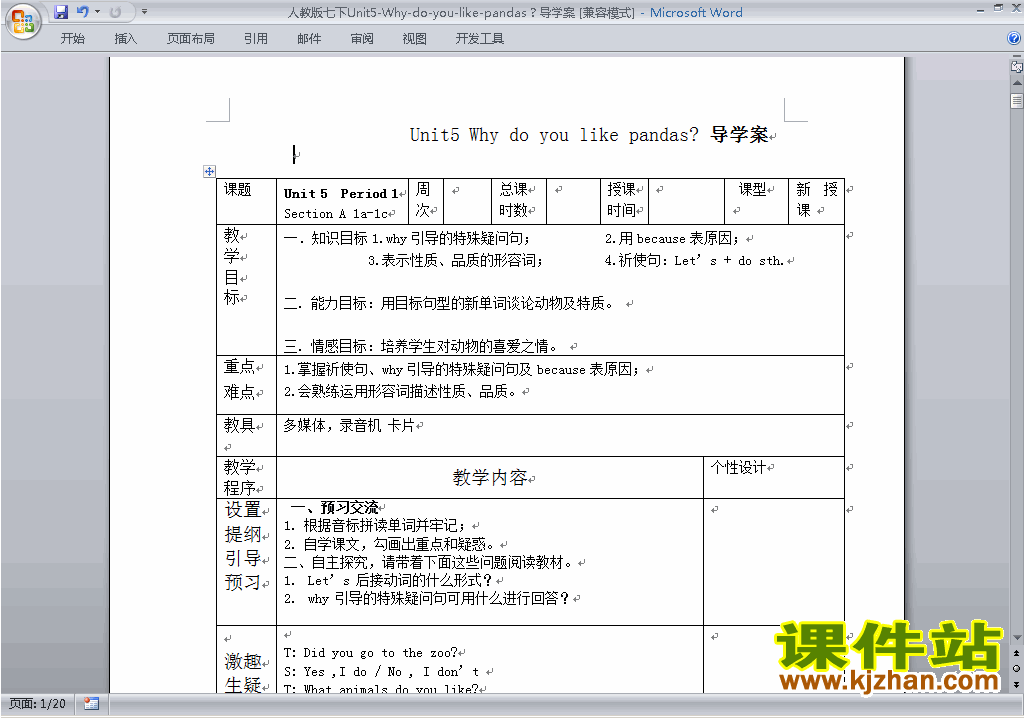Click the heading 'Unit5 Why do you like pandas?'

[554, 135]
